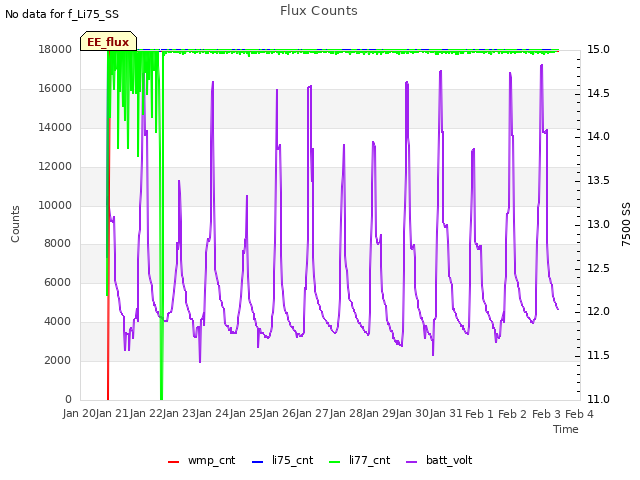Viewport: 640px width, 480px height.
Task: Click the Jan 20 x-axis label
Action: (79, 413)
